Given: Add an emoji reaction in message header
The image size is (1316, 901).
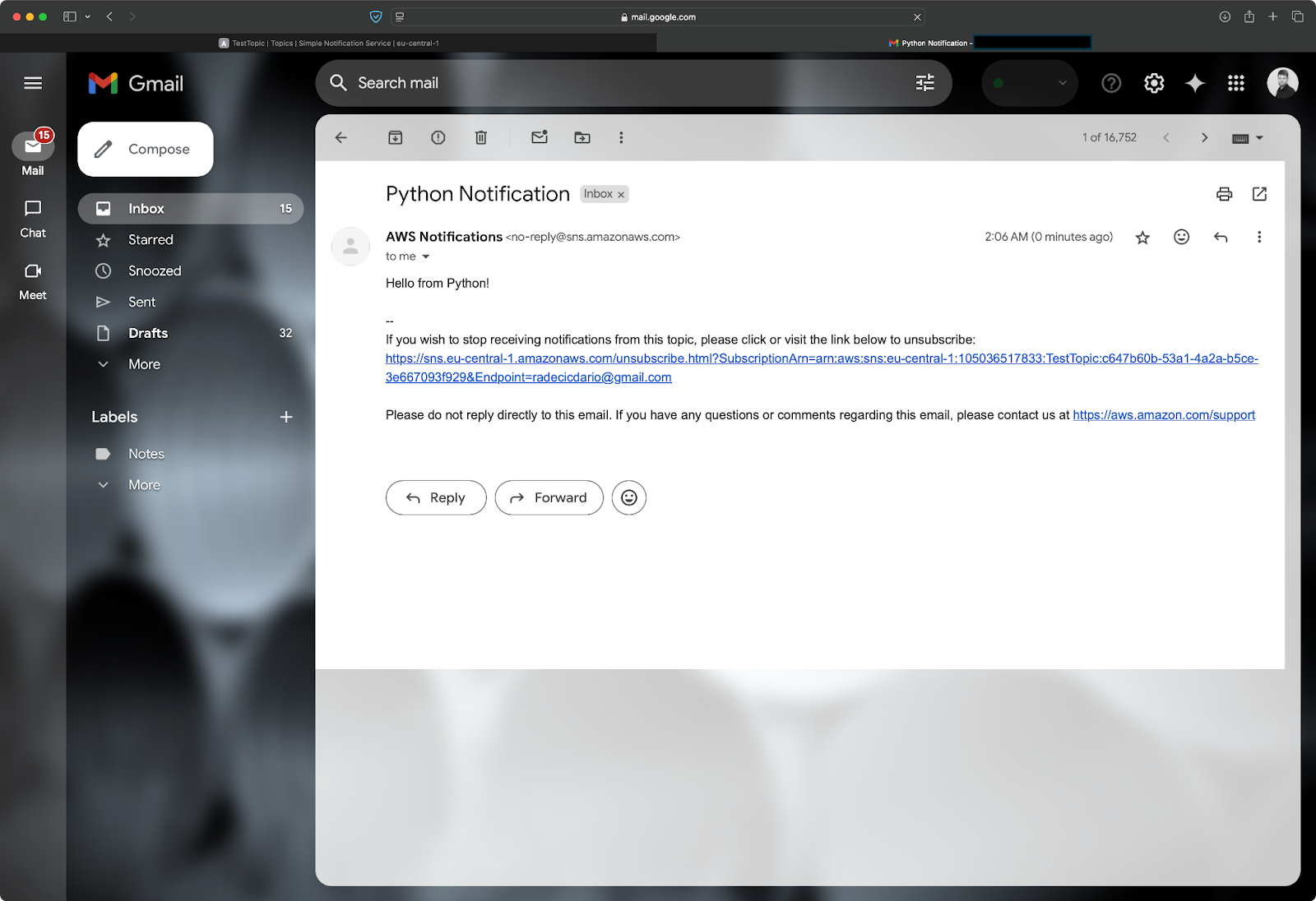Looking at the screenshot, I should click(x=1182, y=237).
